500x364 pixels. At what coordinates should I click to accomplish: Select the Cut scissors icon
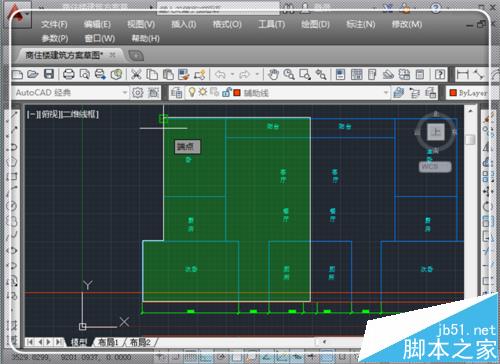tap(136, 74)
